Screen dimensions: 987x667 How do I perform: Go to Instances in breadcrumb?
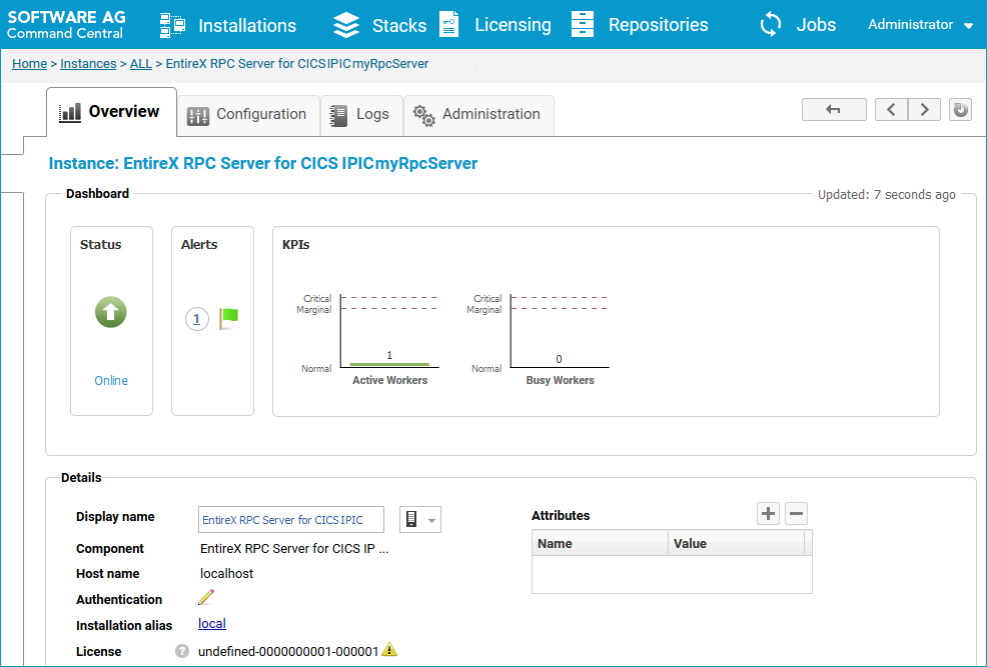(88, 64)
